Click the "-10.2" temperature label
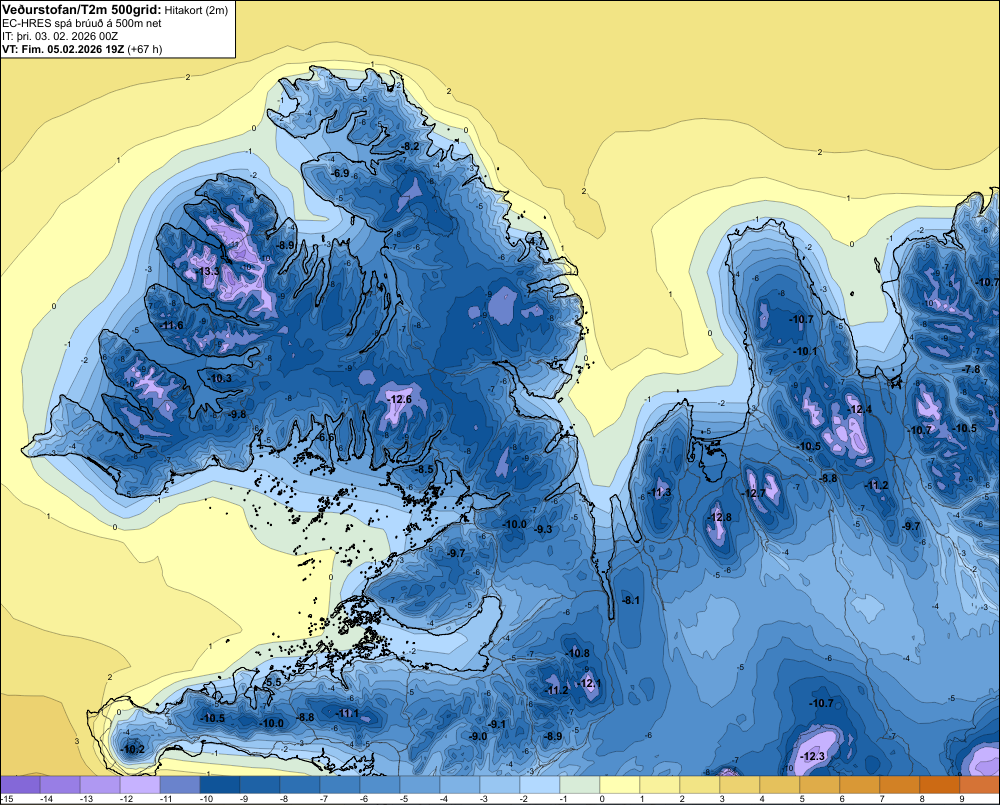This screenshot has height=805, width=1000. pos(133,750)
